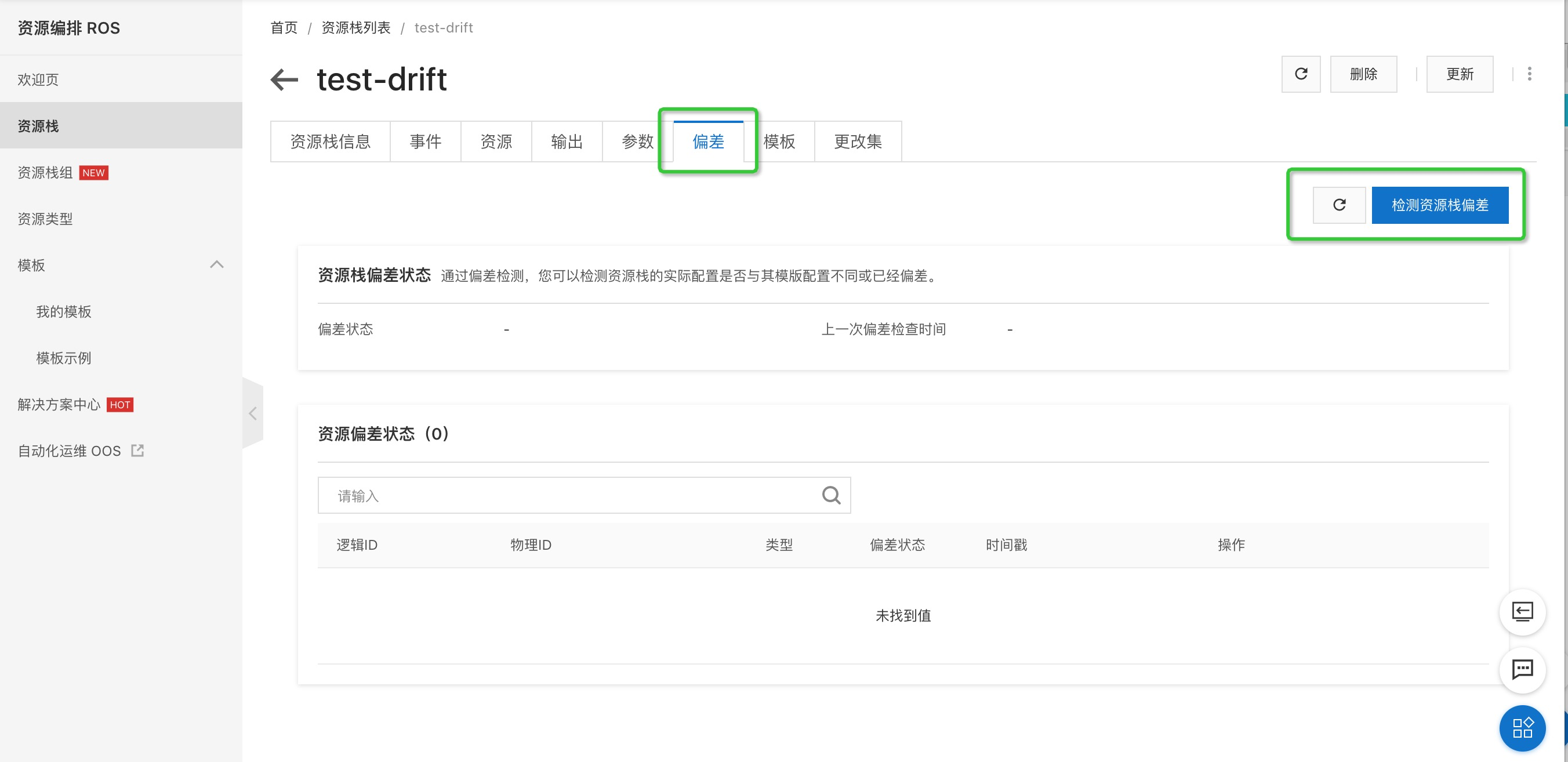1568x762 pixels.
Task: Open the blue apps grid floating button
Action: click(x=1522, y=728)
